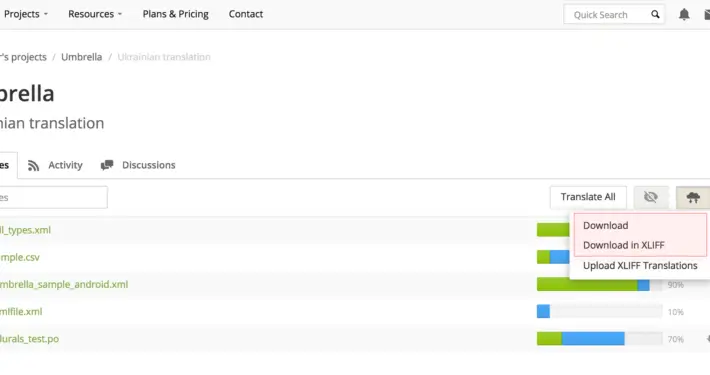
Task: Click the file search filter field
Action: [53, 197]
